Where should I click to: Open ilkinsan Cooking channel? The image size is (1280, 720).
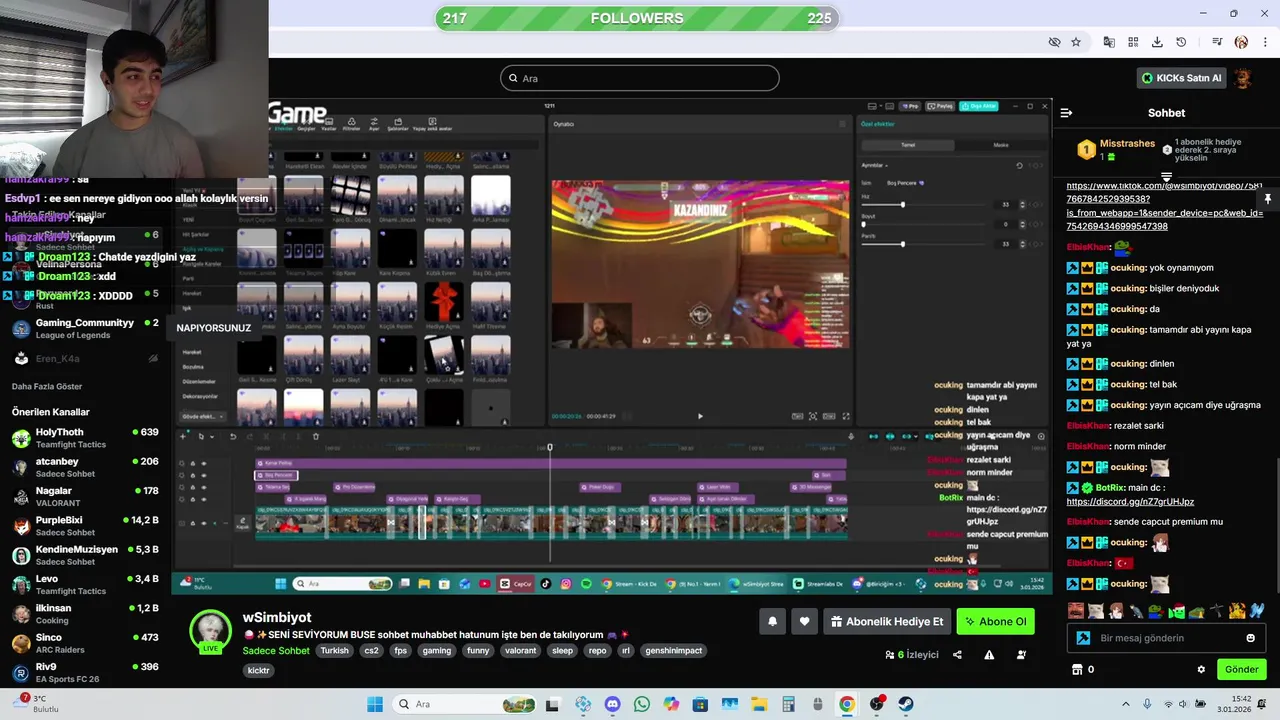coord(85,614)
